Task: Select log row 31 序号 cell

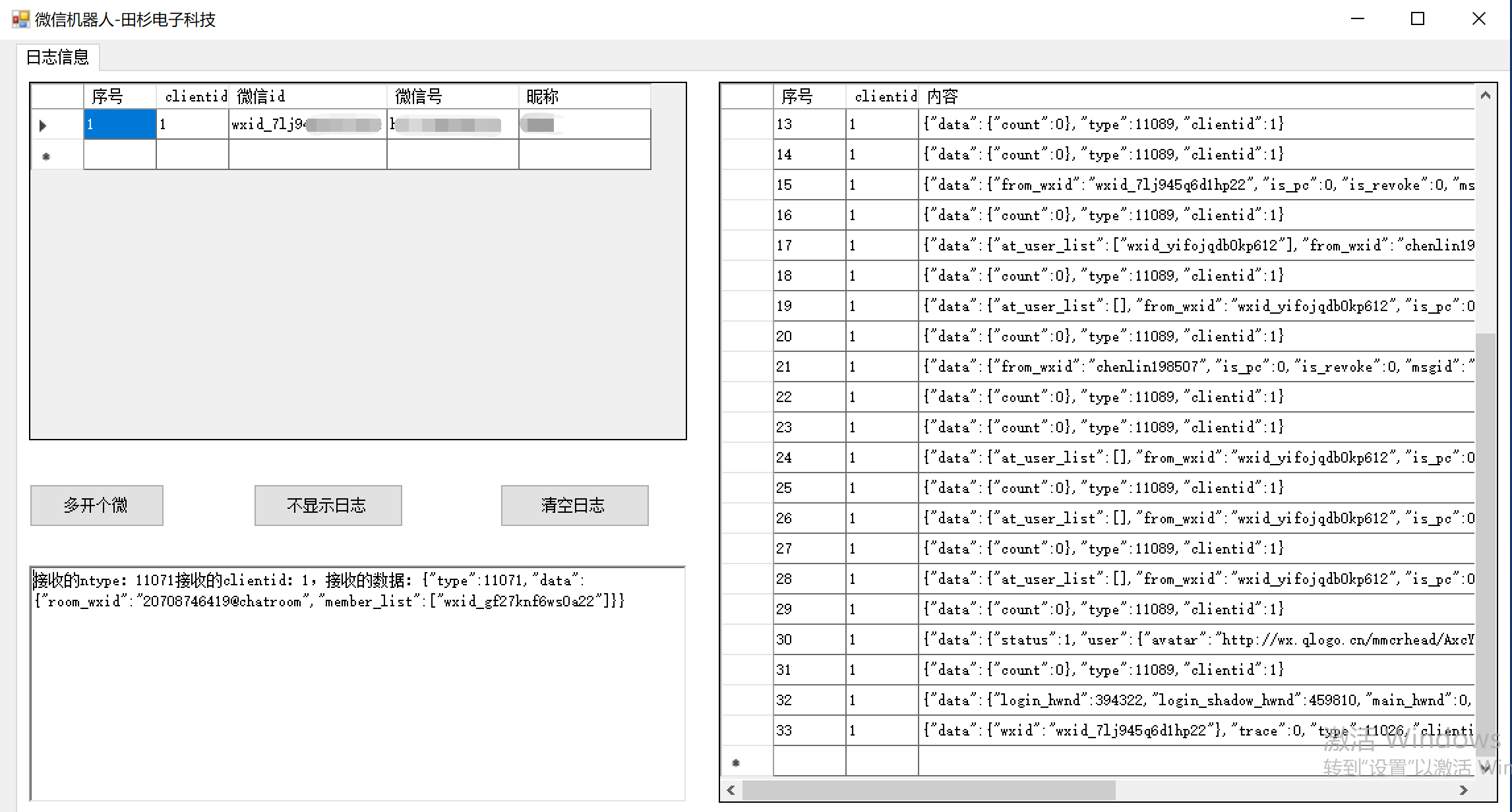Action: pyautogui.click(x=809, y=670)
